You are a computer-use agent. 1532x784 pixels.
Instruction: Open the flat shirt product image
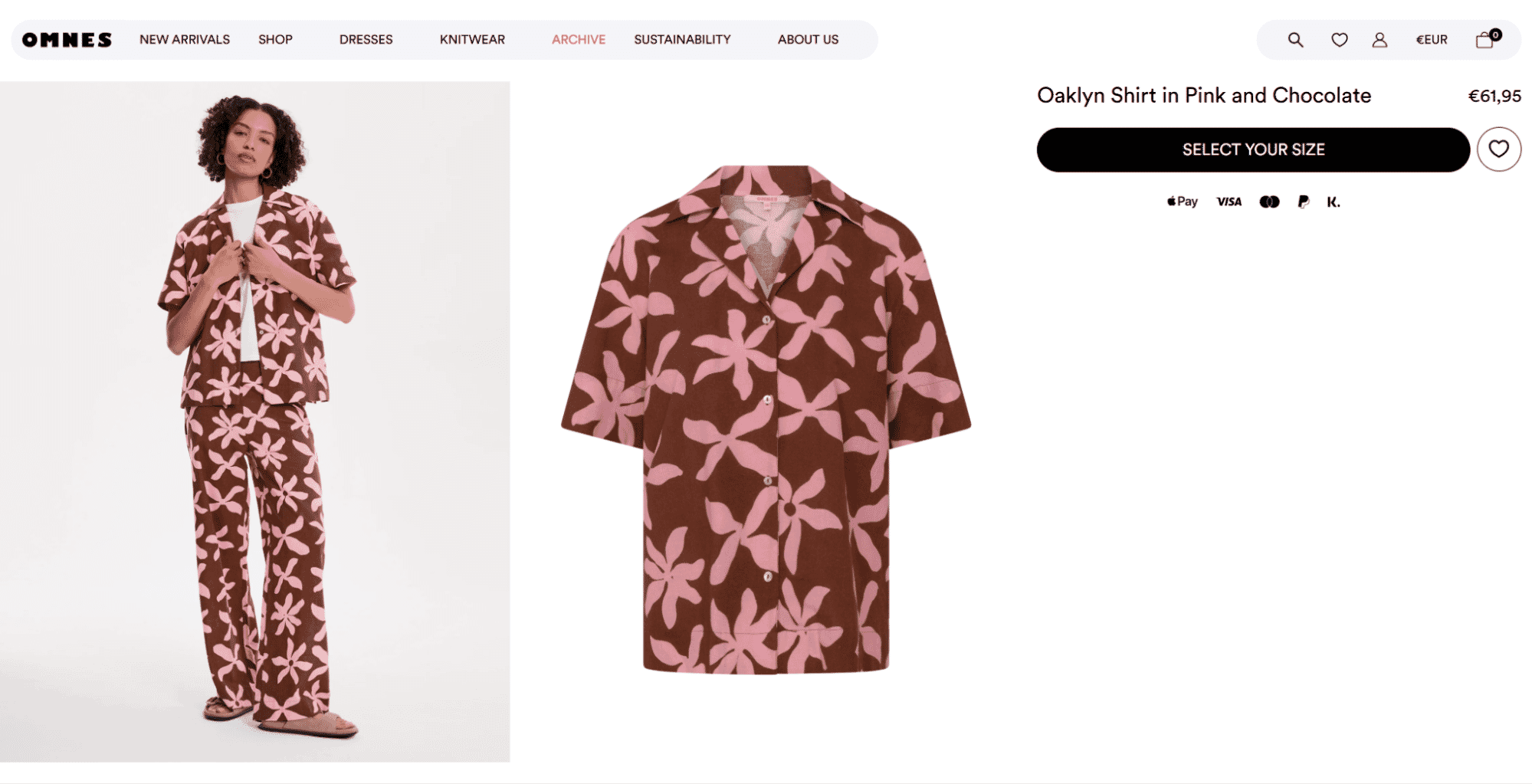tap(766, 420)
